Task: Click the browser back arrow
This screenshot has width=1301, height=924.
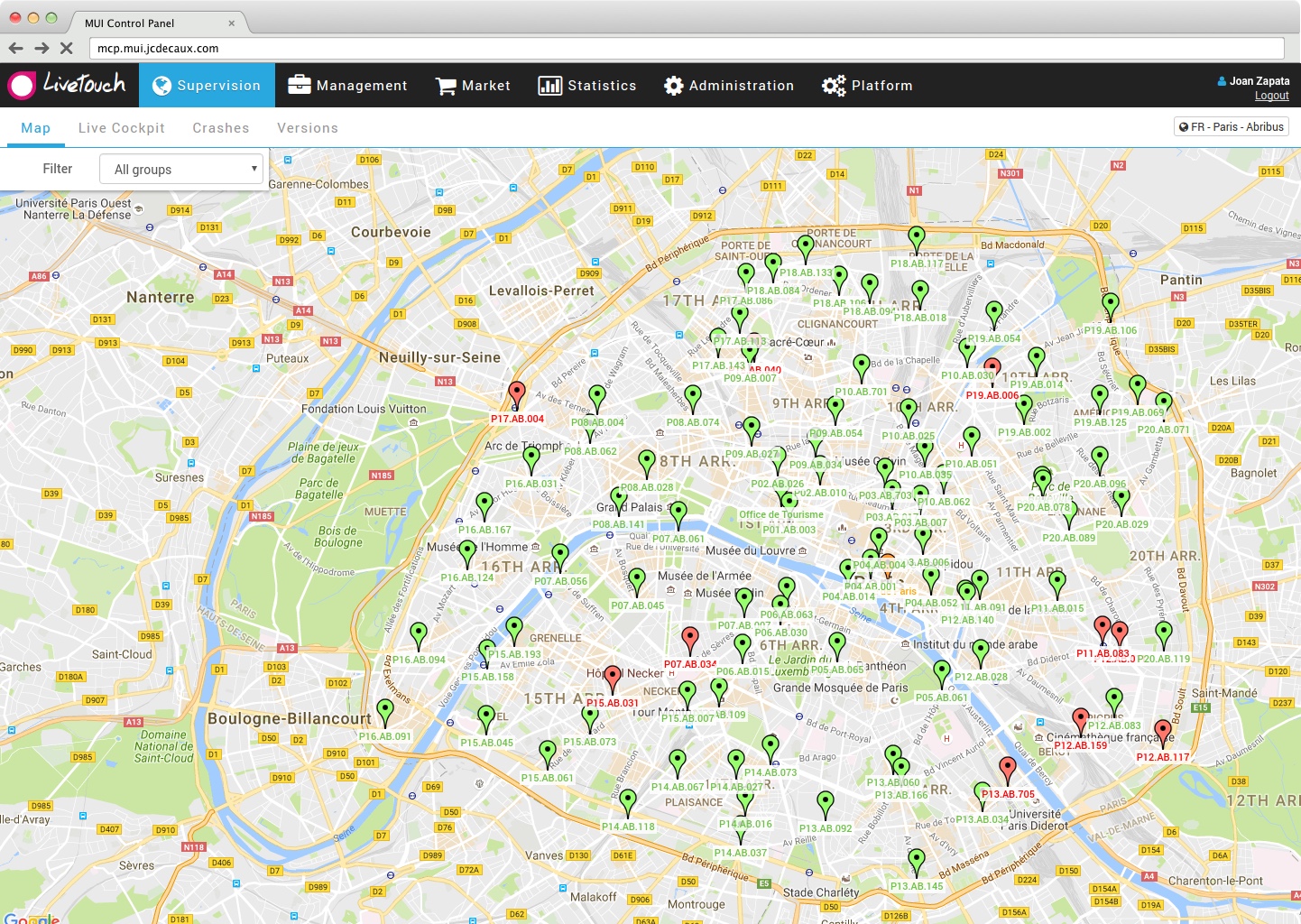Action: click(x=15, y=48)
